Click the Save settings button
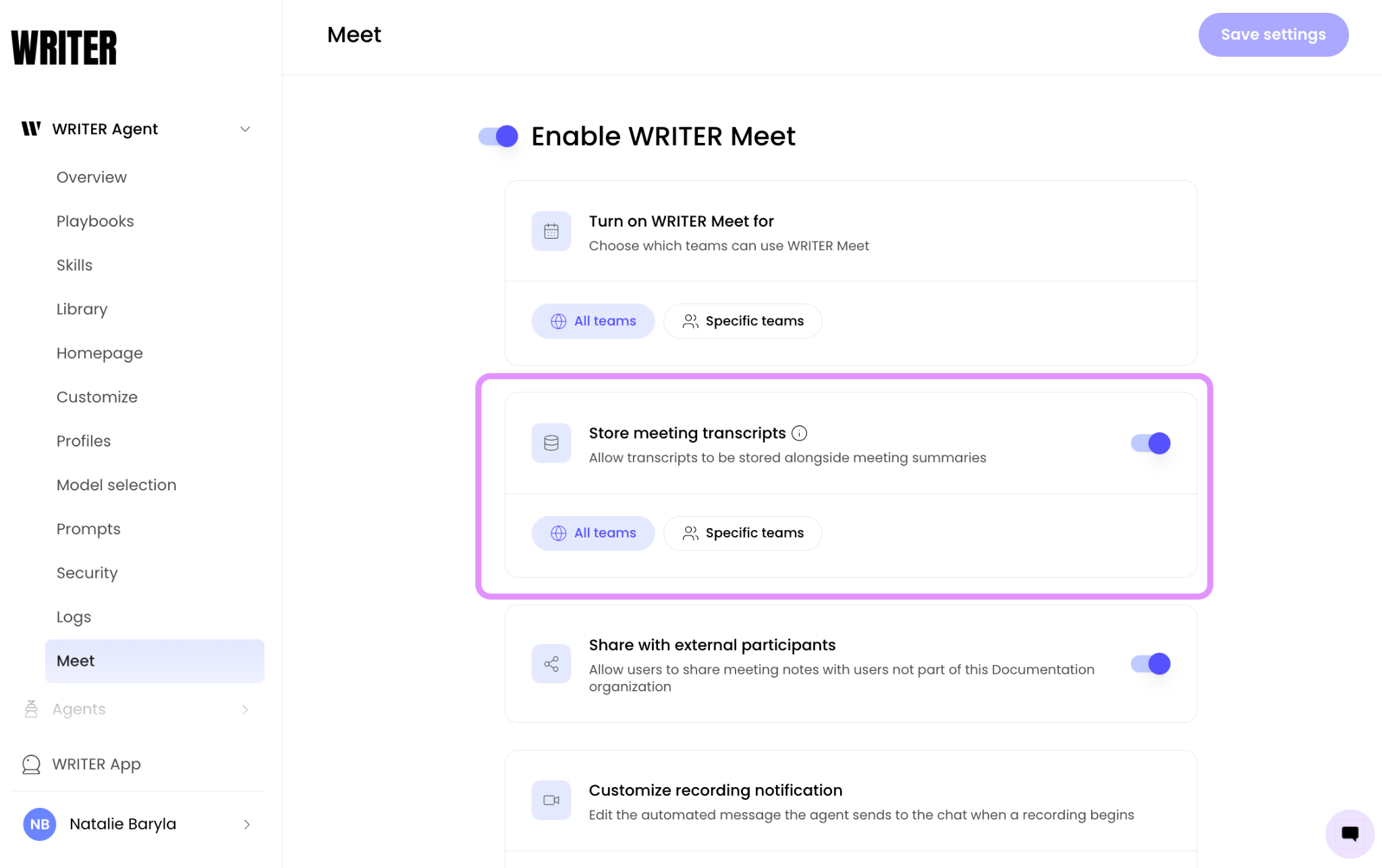Viewport: 1382px width, 868px height. (1273, 34)
